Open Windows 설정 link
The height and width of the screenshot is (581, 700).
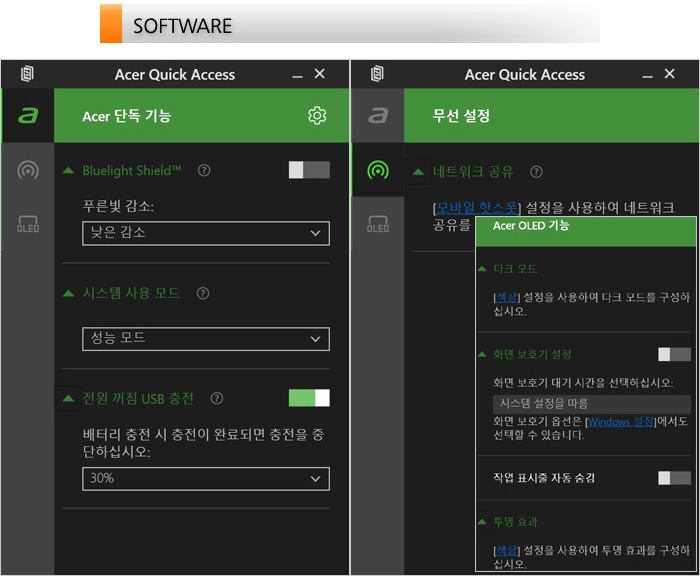click(x=621, y=422)
